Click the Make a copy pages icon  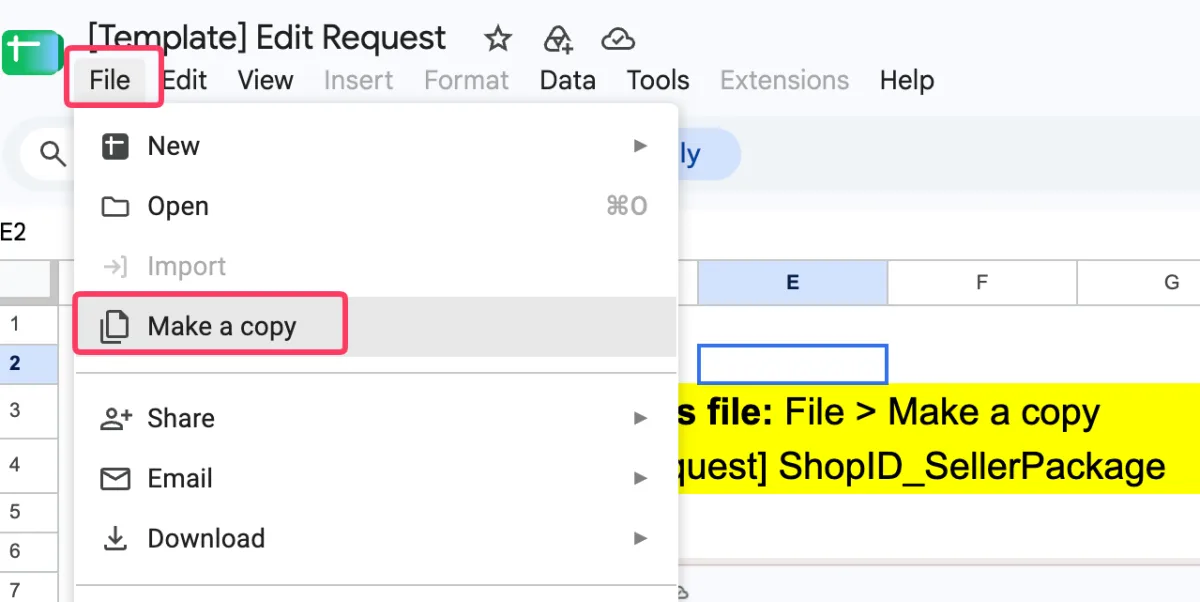pyautogui.click(x=115, y=327)
